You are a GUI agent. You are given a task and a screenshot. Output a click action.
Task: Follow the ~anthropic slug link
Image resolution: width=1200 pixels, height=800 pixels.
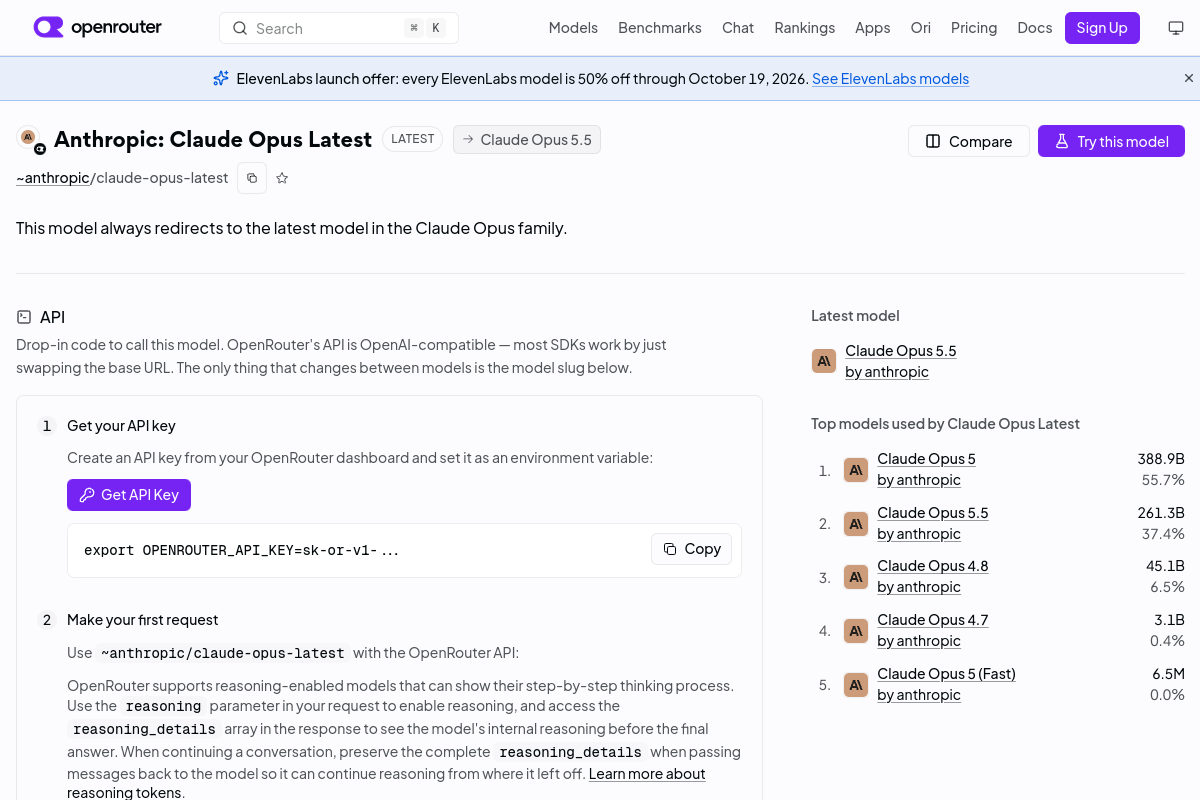(x=53, y=178)
